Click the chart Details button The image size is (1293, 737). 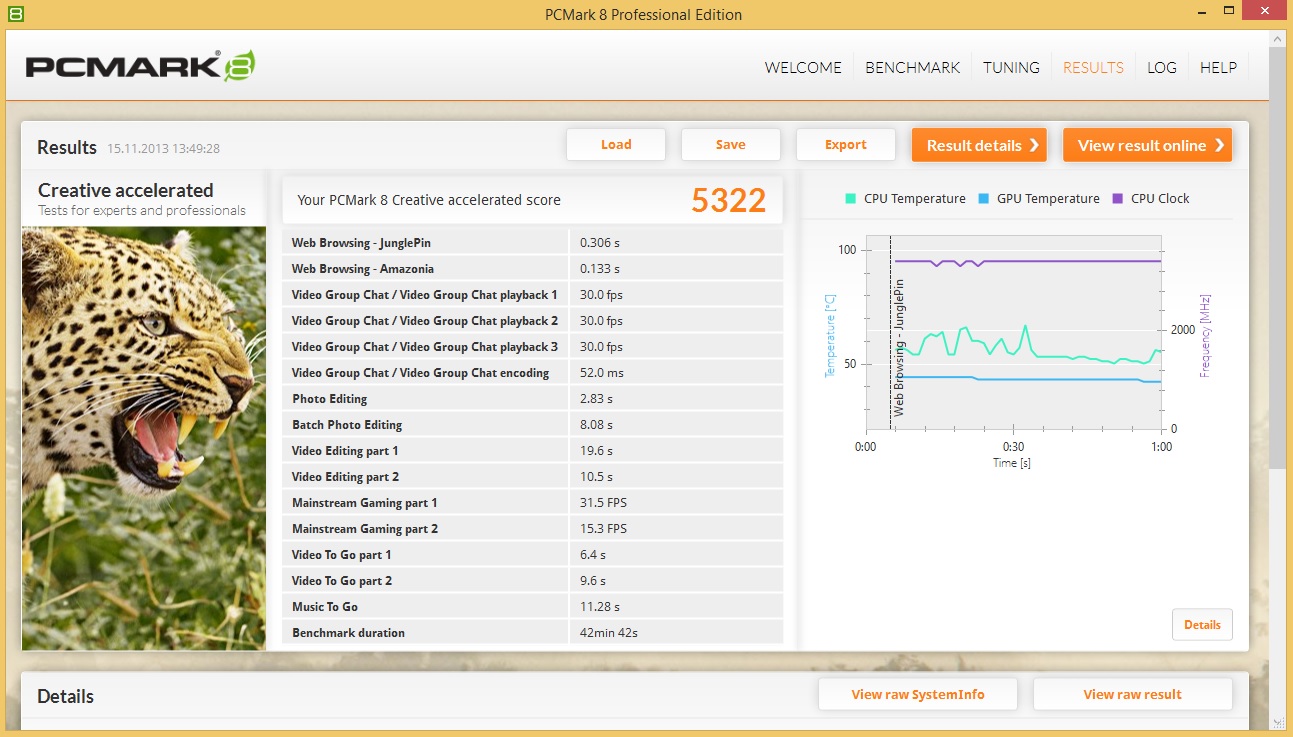[1202, 625]
